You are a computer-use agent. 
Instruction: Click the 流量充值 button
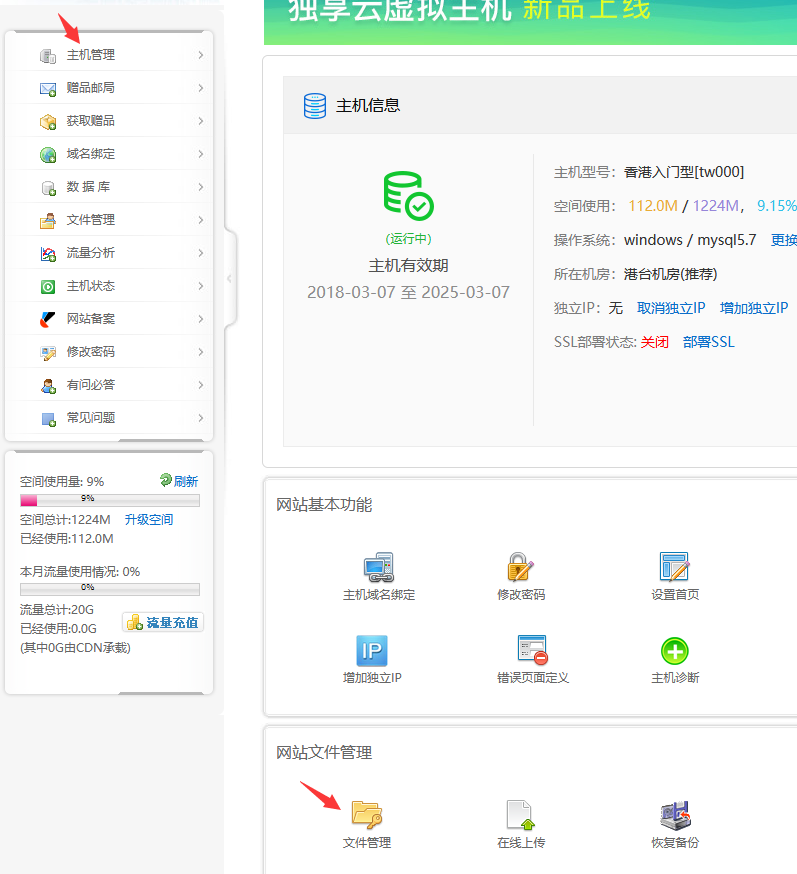click(163, 622)
